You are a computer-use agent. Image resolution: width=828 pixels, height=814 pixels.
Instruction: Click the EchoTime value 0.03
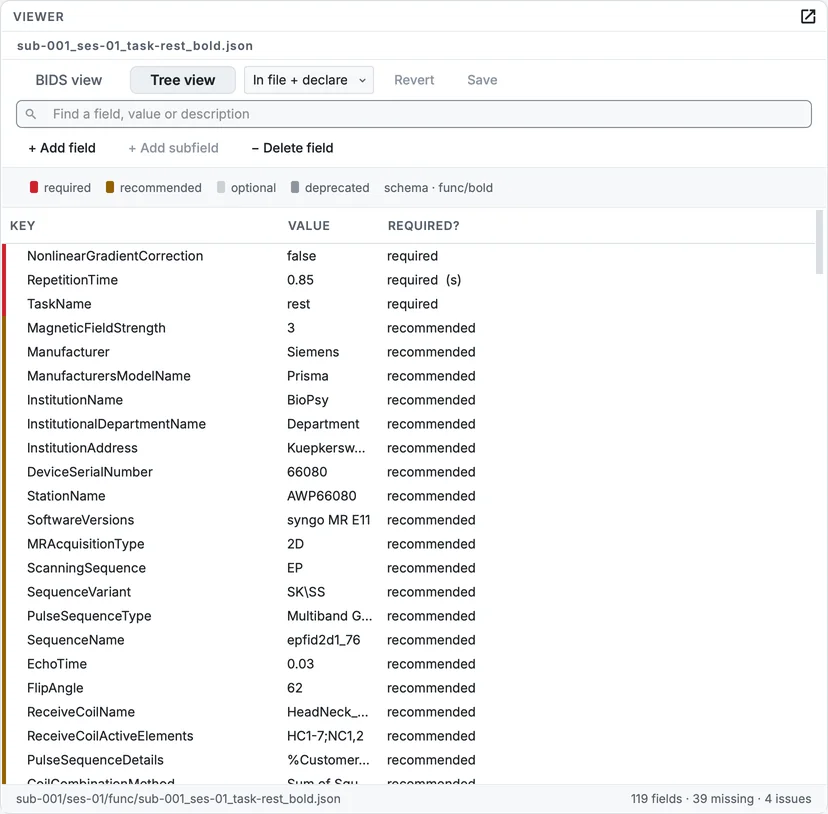pos(300,664)
